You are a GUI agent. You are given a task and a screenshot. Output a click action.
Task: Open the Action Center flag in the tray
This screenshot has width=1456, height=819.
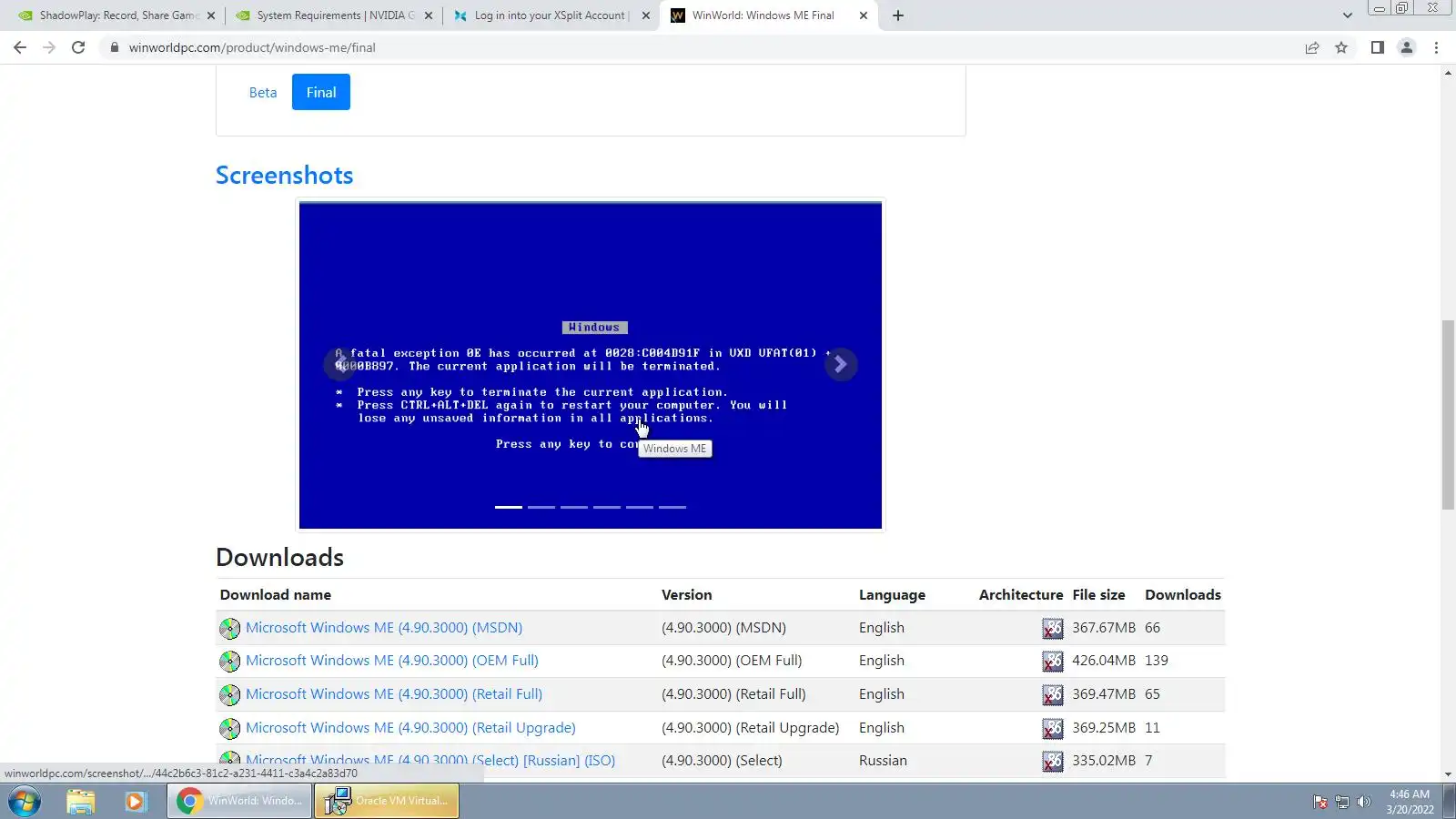point(1319,802)
